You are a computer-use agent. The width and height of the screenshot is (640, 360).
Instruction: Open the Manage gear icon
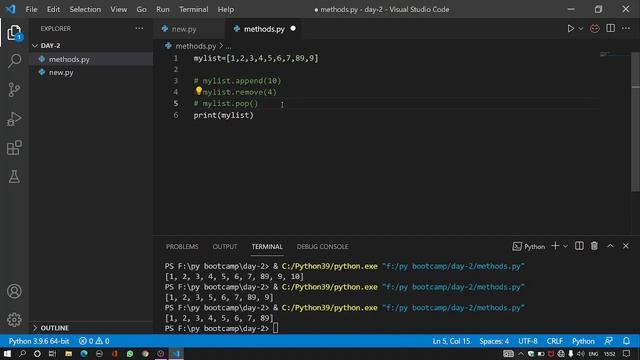pos(14,320)
